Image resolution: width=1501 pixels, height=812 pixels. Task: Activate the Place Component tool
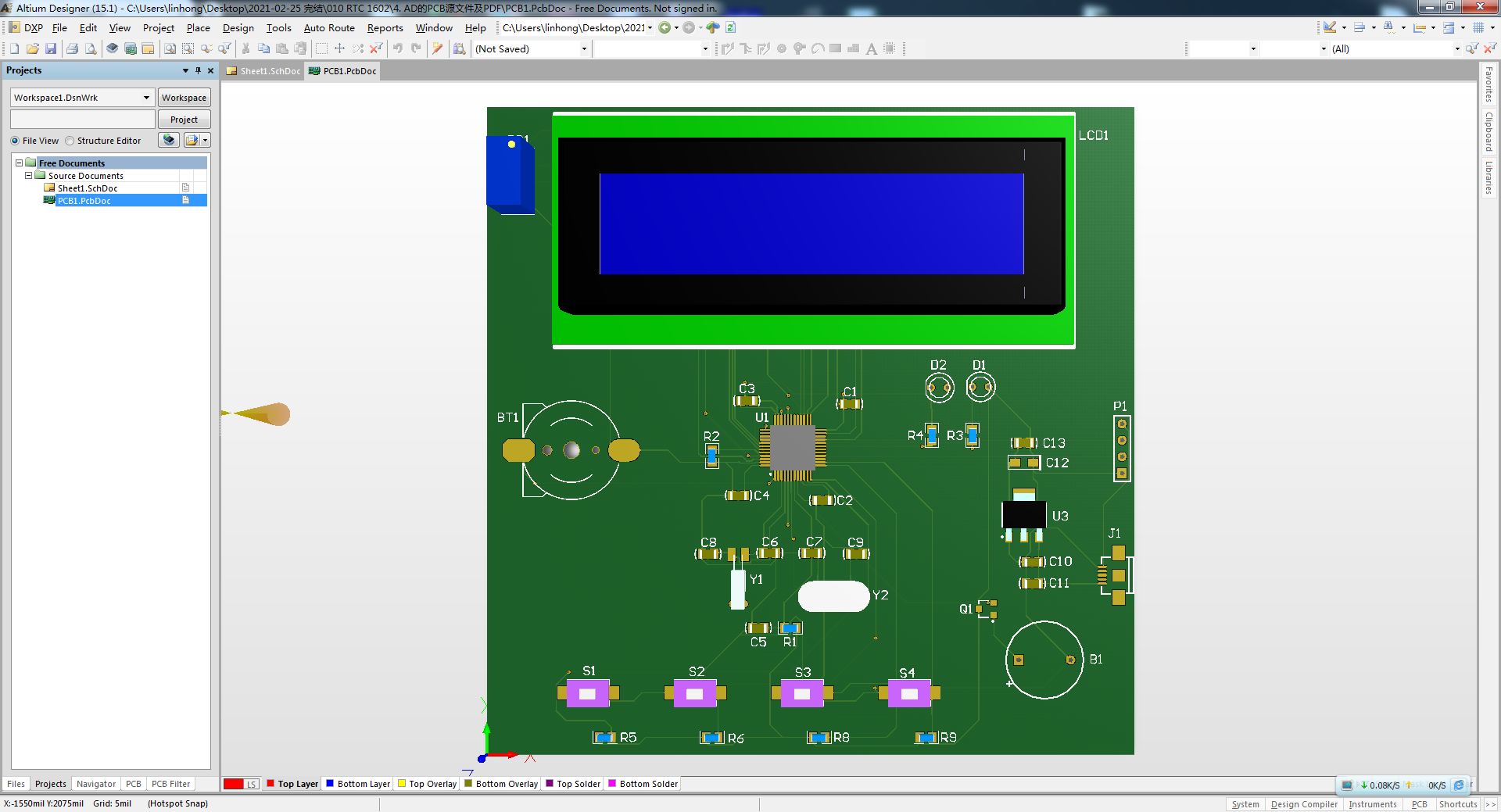click(x=890, y=48)
